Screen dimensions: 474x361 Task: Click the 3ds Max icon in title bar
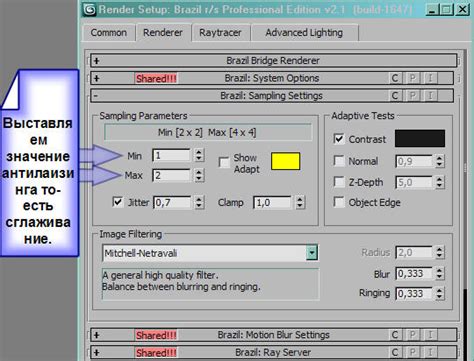(x=89, y=10)
